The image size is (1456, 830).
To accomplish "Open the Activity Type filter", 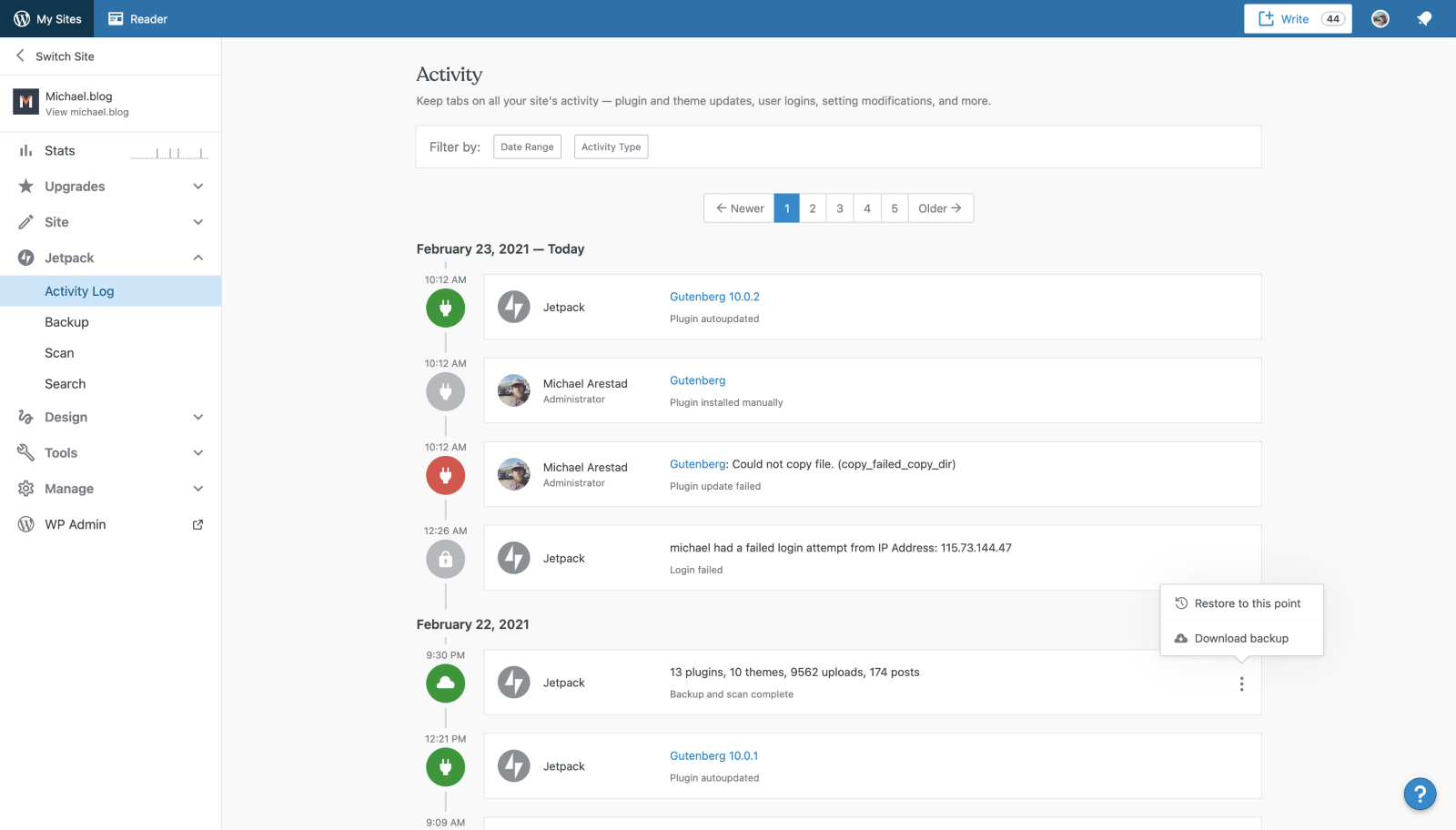I will [611, 147].
